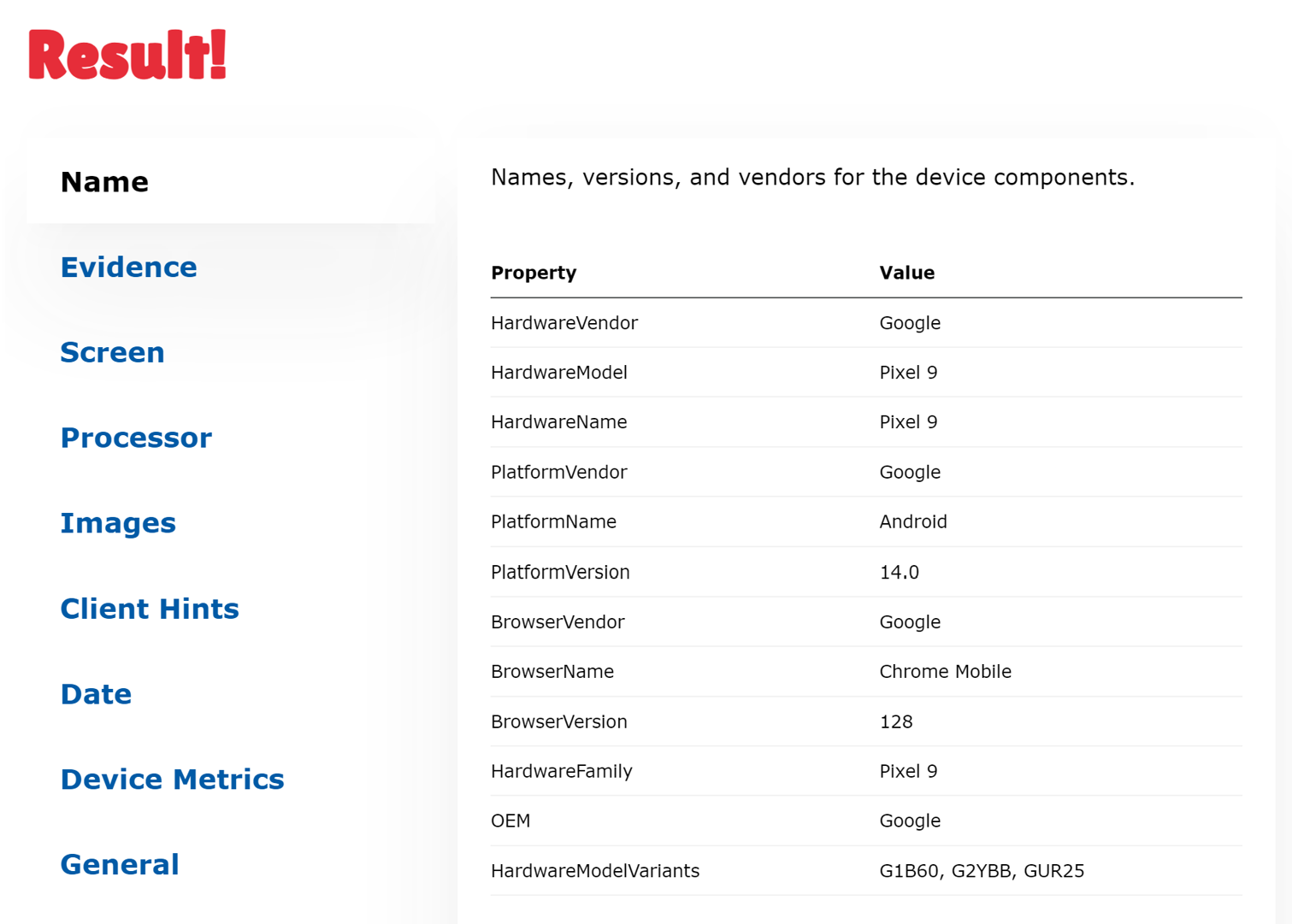Click the red Result! heading
This screenshot has height=924, width=1292.
click(127, 56)
